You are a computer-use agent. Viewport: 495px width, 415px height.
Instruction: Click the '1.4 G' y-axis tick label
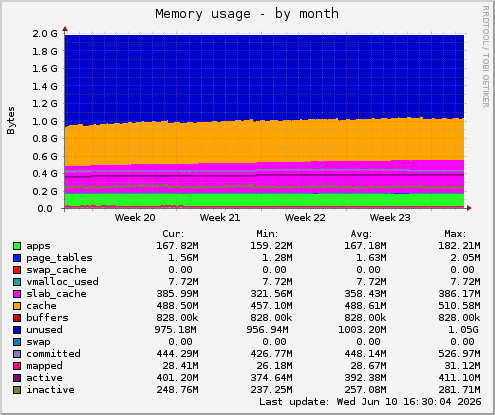point(45,86)
